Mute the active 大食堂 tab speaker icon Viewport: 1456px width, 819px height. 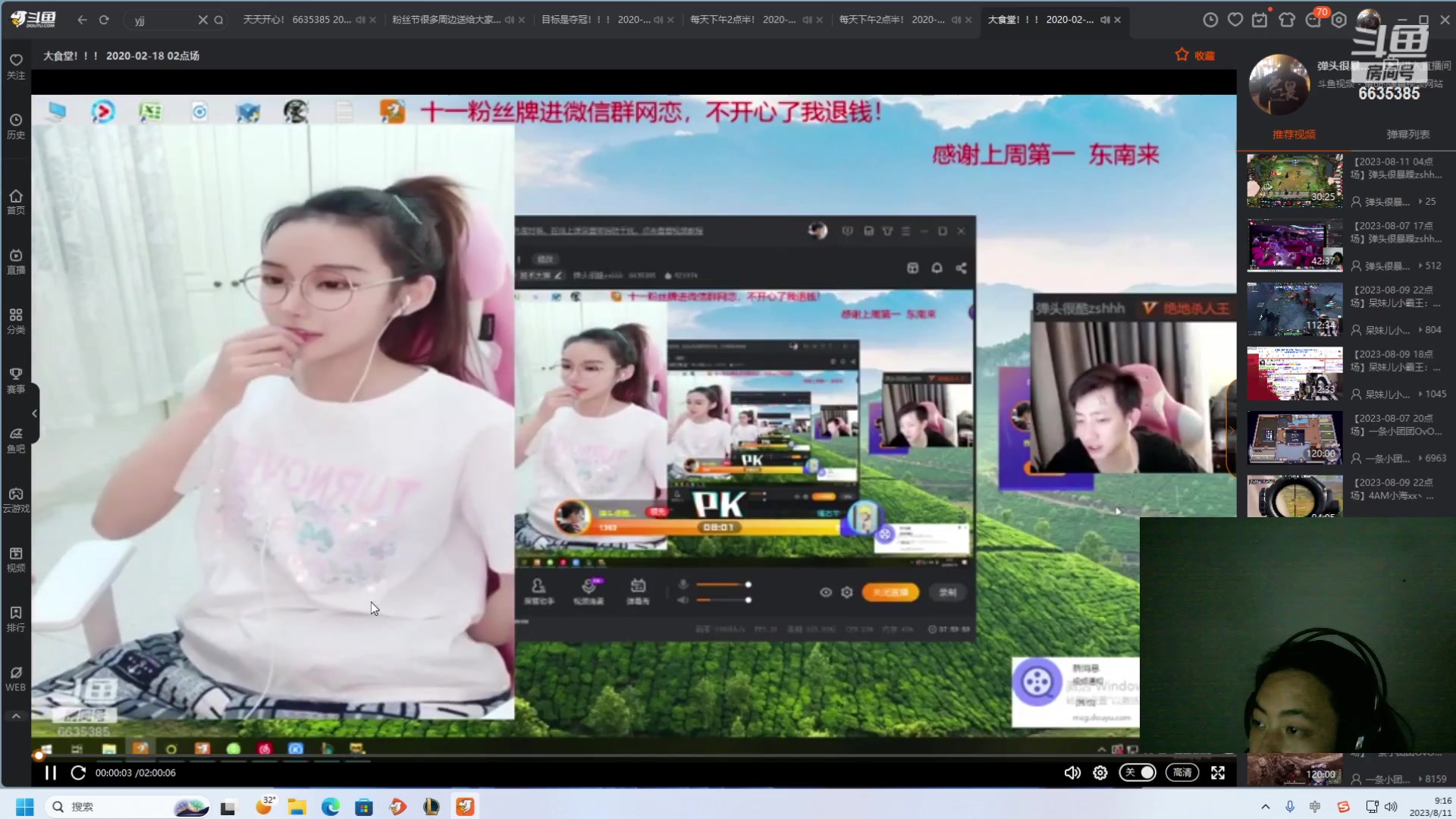pyautogui.click(x=1105, y=20)
